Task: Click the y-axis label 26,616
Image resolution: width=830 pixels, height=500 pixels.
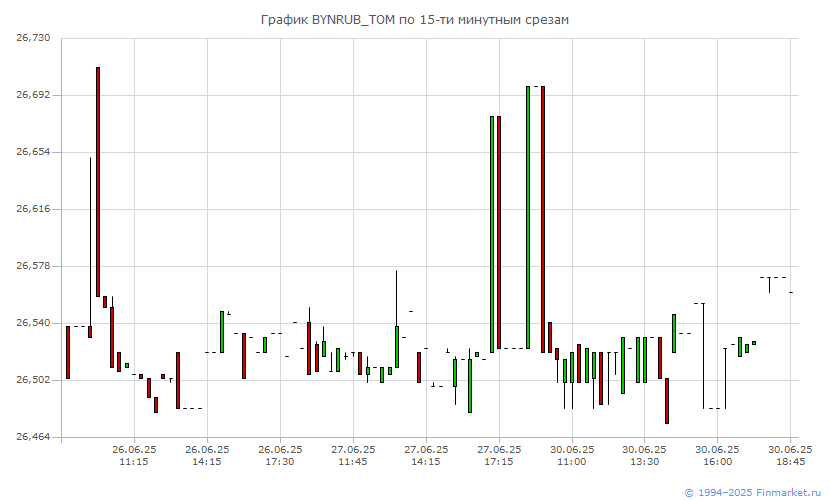Action: pyautogui.click(x=33, y=209)
